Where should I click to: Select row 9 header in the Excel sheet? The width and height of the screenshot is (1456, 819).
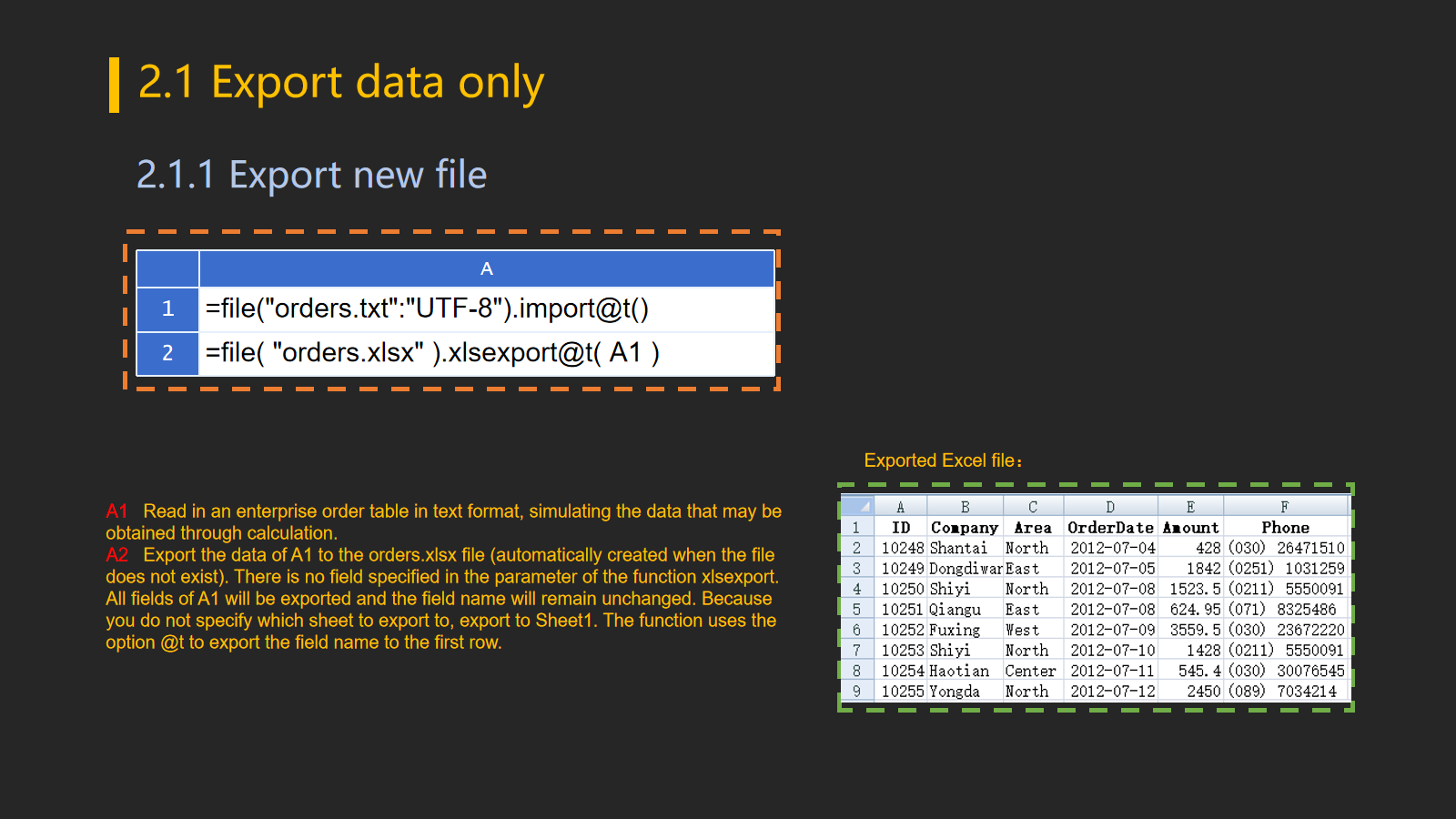(856, 692)
